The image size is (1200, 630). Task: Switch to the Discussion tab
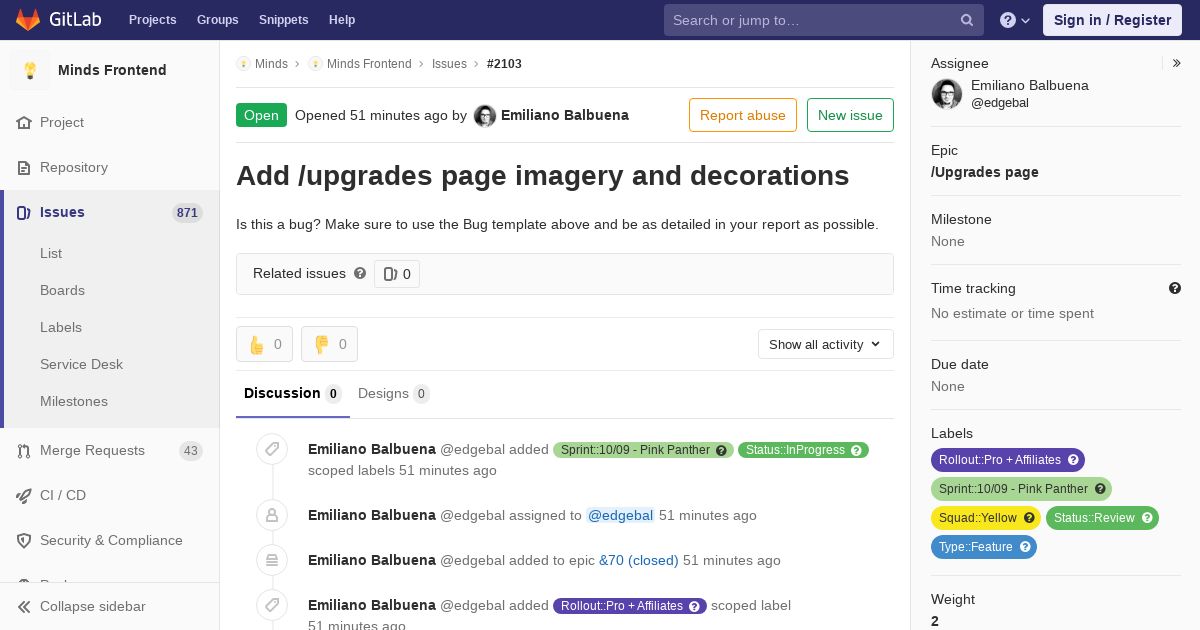tap(293, 394)
